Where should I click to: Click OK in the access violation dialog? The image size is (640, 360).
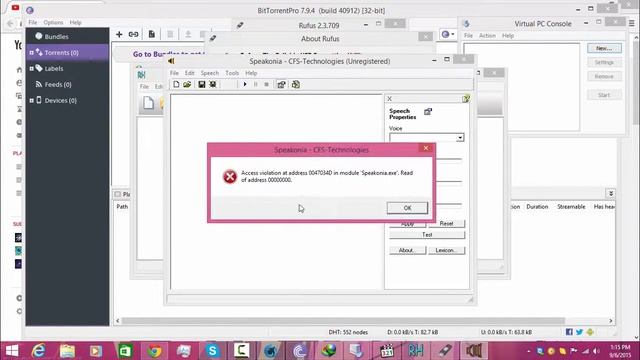pos(407,208)
